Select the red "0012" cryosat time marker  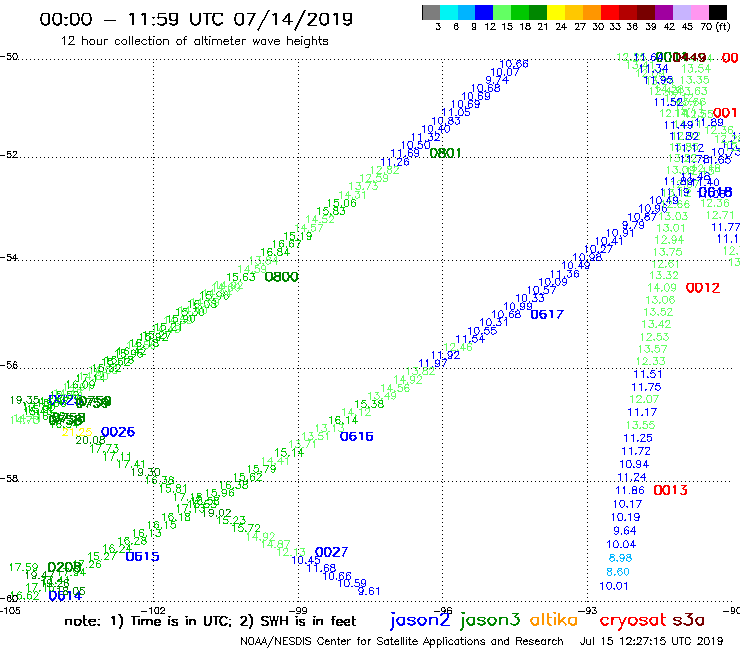point(703,288)
